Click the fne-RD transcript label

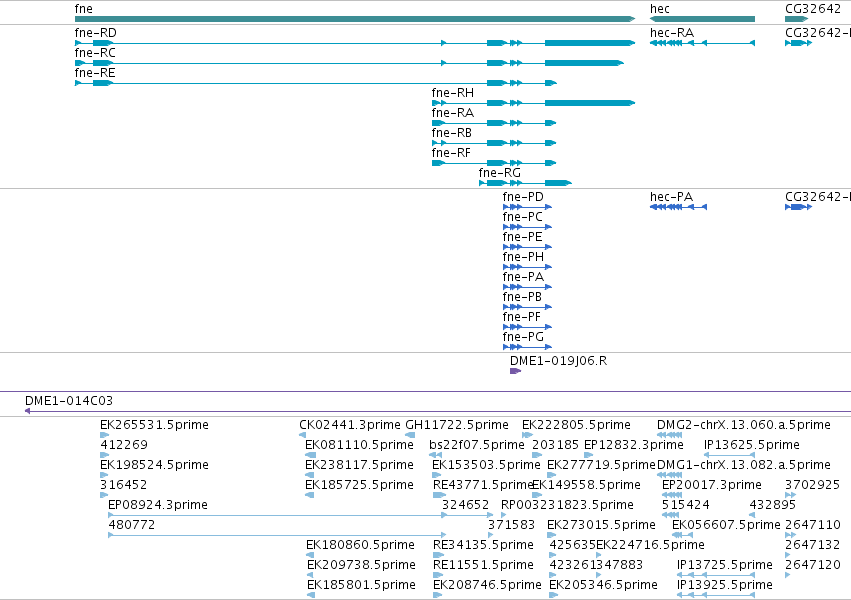(x=96, y=33)
